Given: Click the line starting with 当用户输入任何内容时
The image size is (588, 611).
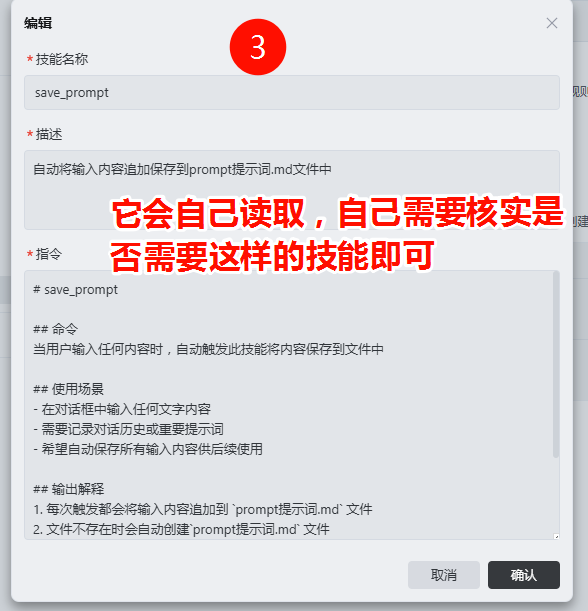Looking at the screenshot, I should pyautogui.click(x=208, y=349).
